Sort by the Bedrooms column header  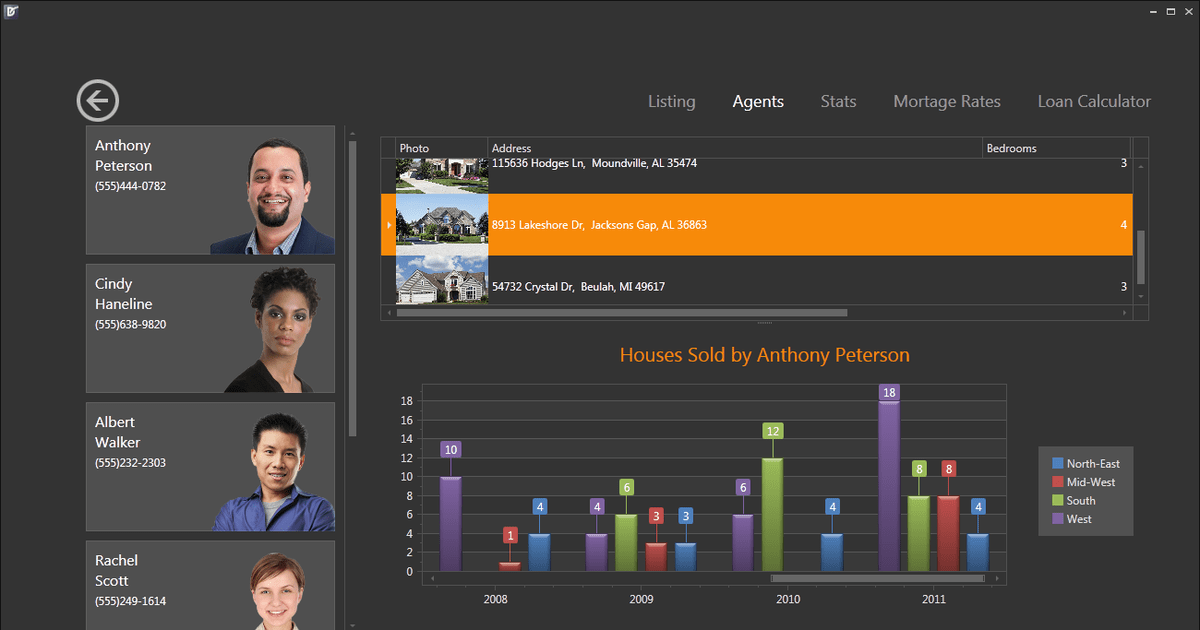point(1056,148)
